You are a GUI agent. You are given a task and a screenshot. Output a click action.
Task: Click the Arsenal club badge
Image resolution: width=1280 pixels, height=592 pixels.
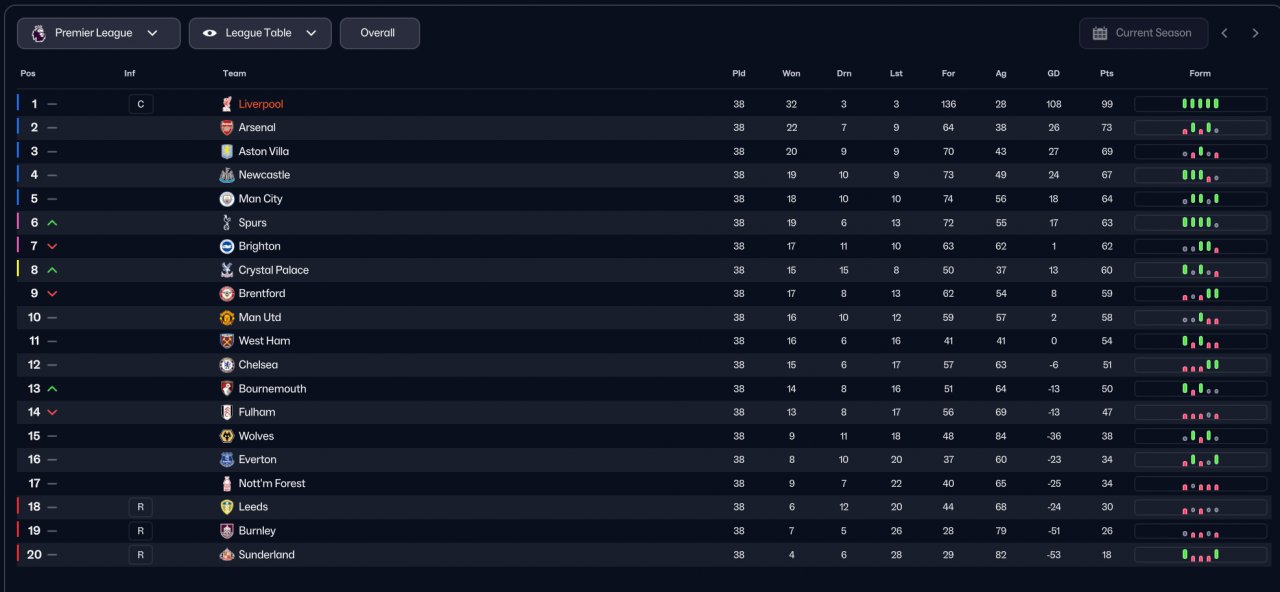pos(227,128)
